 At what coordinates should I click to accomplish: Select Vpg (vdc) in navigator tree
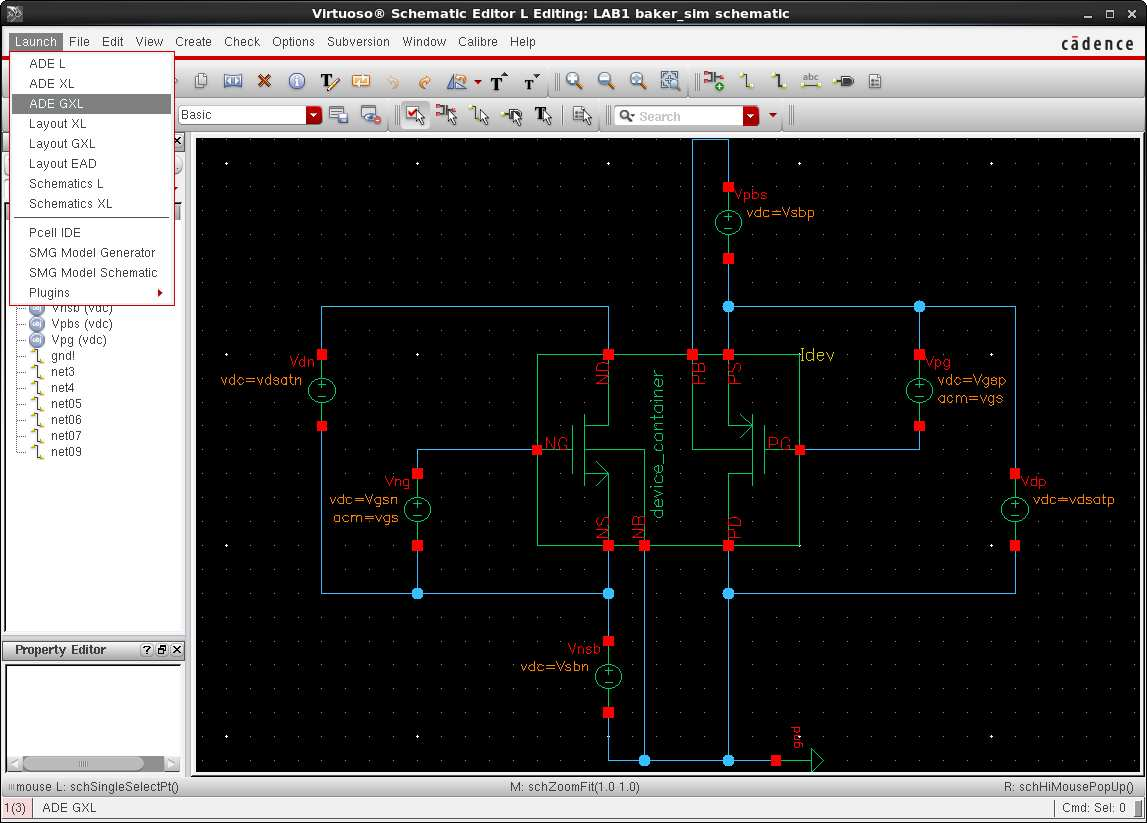pyautogui.click(x=78, y=339)
